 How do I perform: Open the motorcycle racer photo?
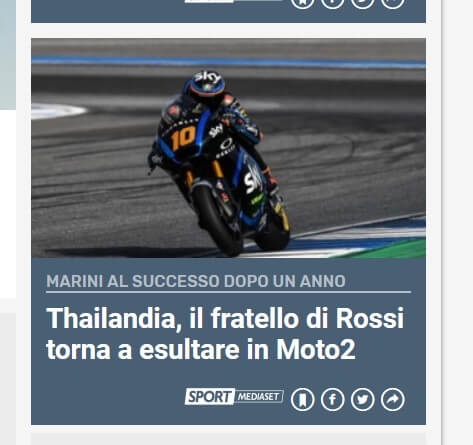228,148
